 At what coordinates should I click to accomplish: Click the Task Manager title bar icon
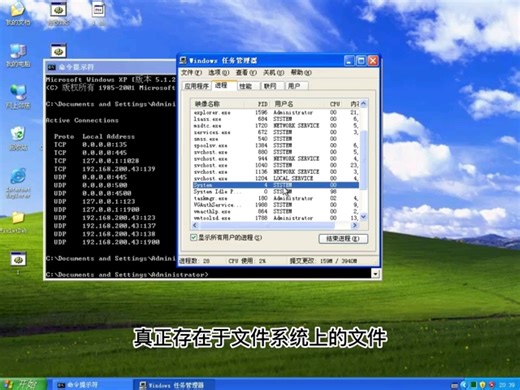(183, 60)
